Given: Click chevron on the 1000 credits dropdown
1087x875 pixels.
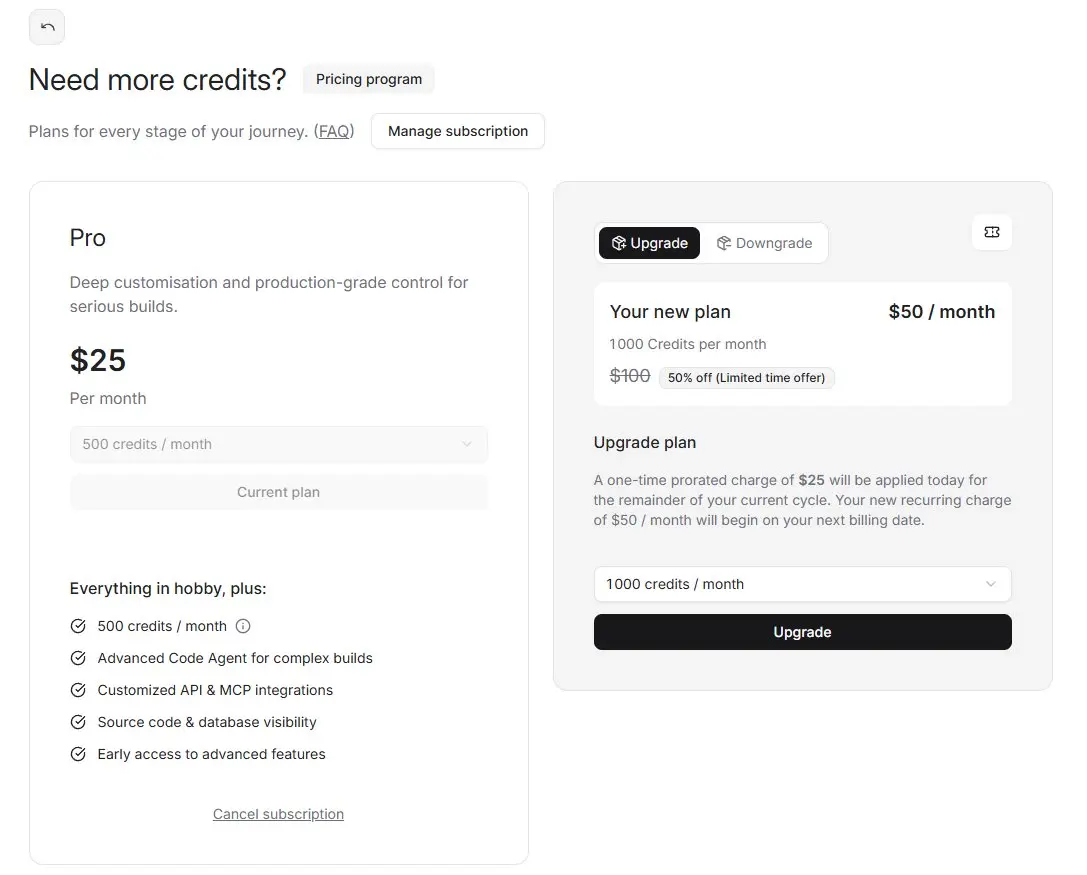Looking at the screenshot, I should coord(990,584).
